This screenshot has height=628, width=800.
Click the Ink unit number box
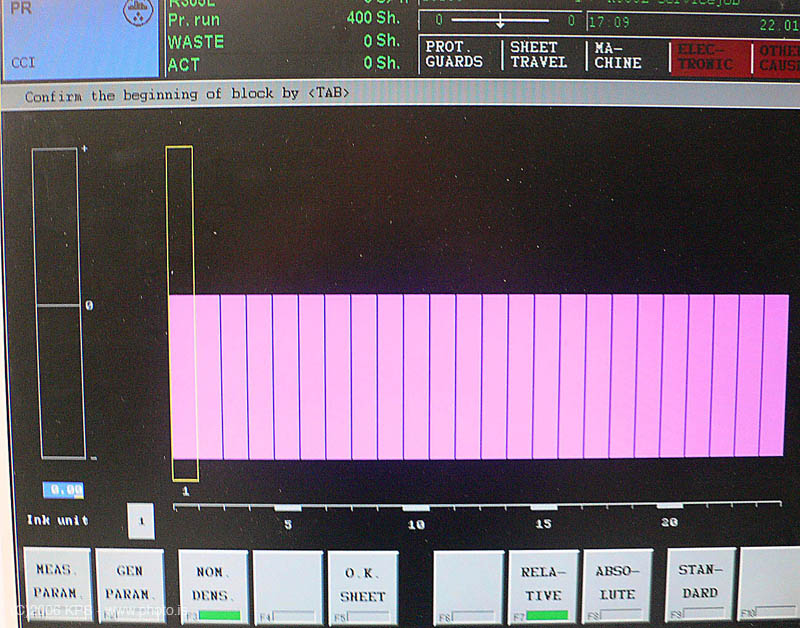[x=141, y=521]
